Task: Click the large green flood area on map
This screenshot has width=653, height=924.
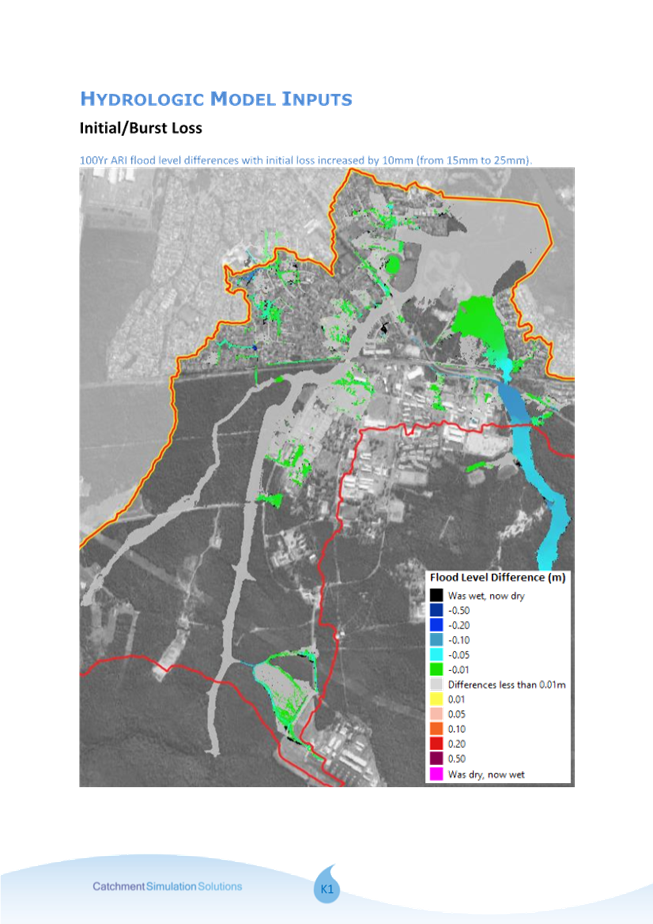Action: [x=477, y=325]
